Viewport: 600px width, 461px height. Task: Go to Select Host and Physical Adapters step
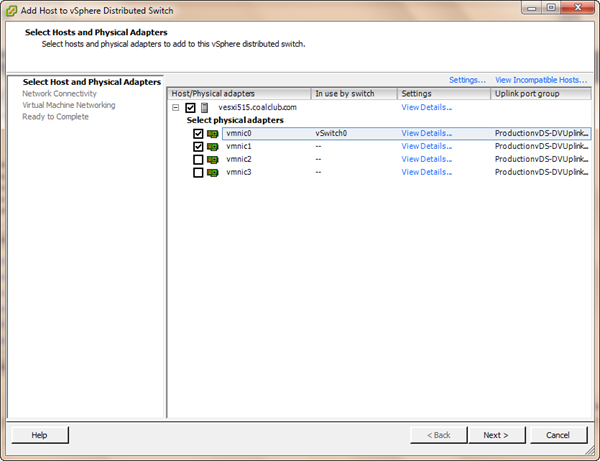click(92, 82)
